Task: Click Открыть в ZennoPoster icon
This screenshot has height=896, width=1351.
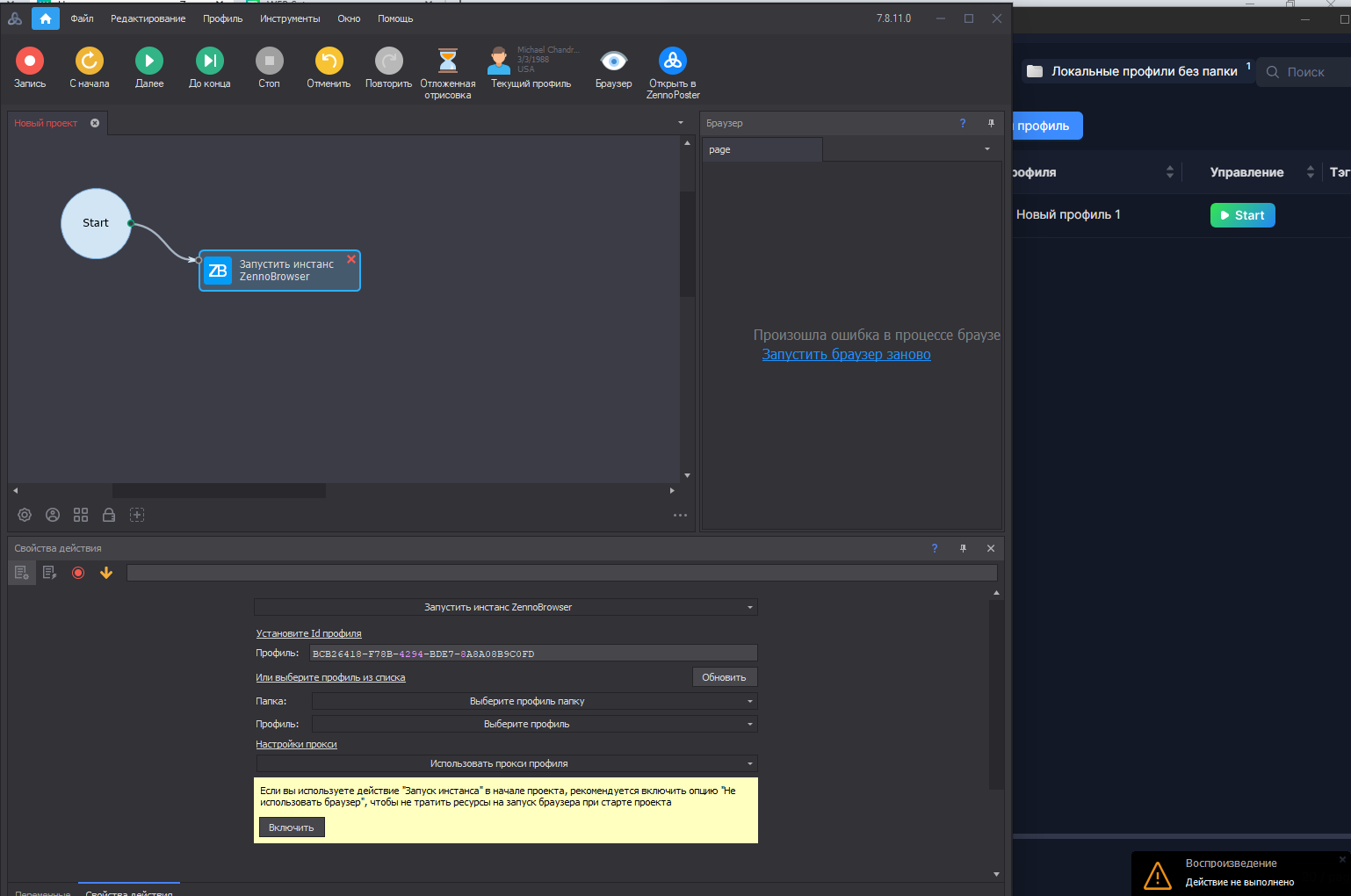Action: [673, 61]
